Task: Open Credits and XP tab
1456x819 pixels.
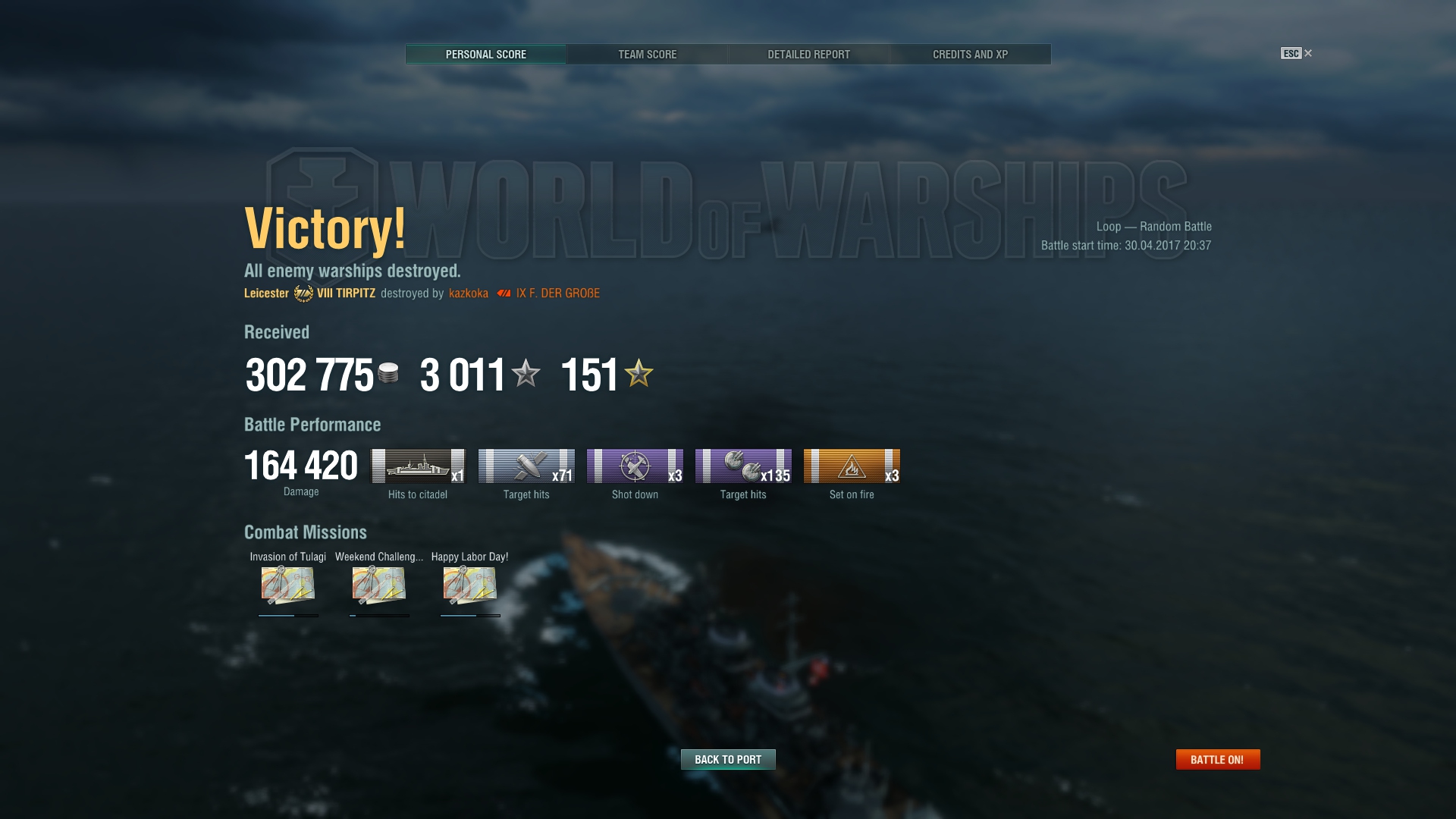Action: pos(970,55)
